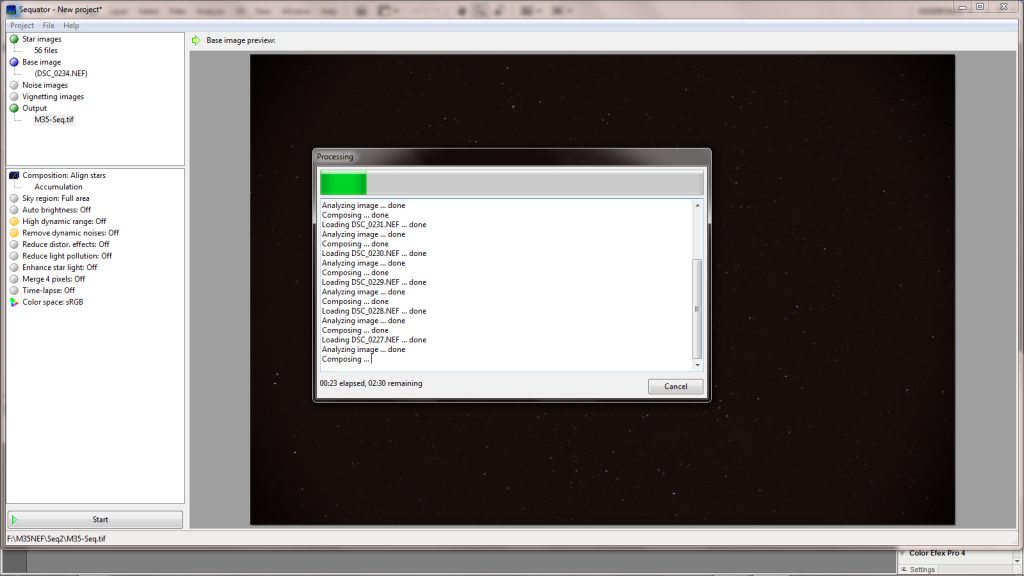Cancel the processing operation

[675, 386]
